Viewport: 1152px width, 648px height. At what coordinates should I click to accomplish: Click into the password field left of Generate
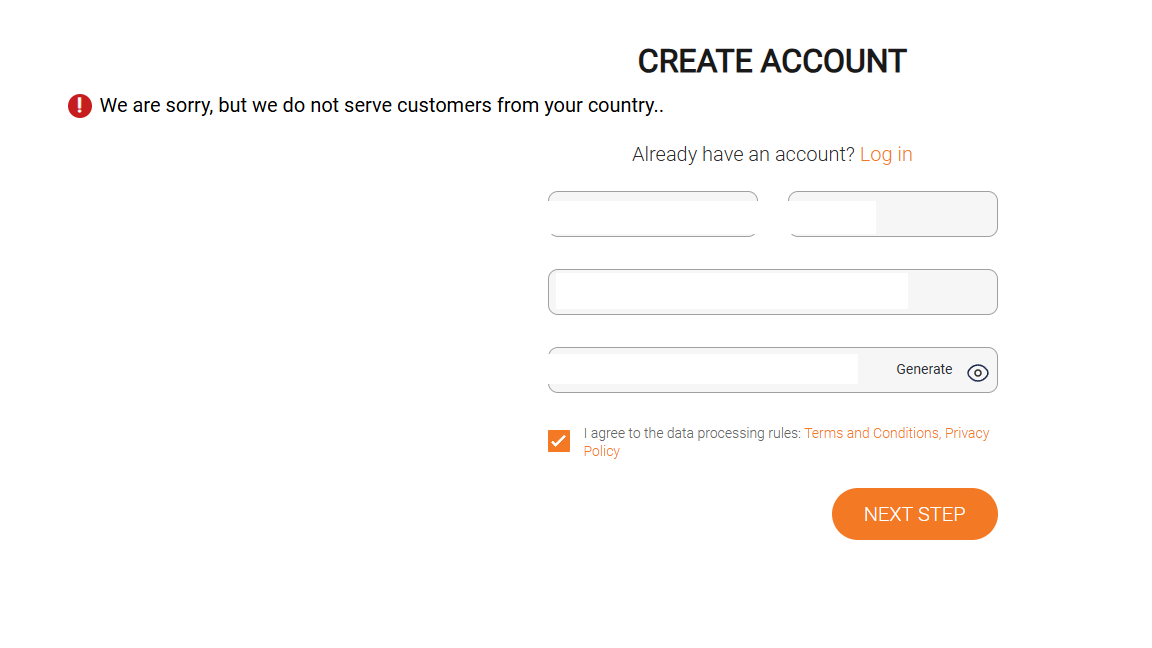point(703,370)
